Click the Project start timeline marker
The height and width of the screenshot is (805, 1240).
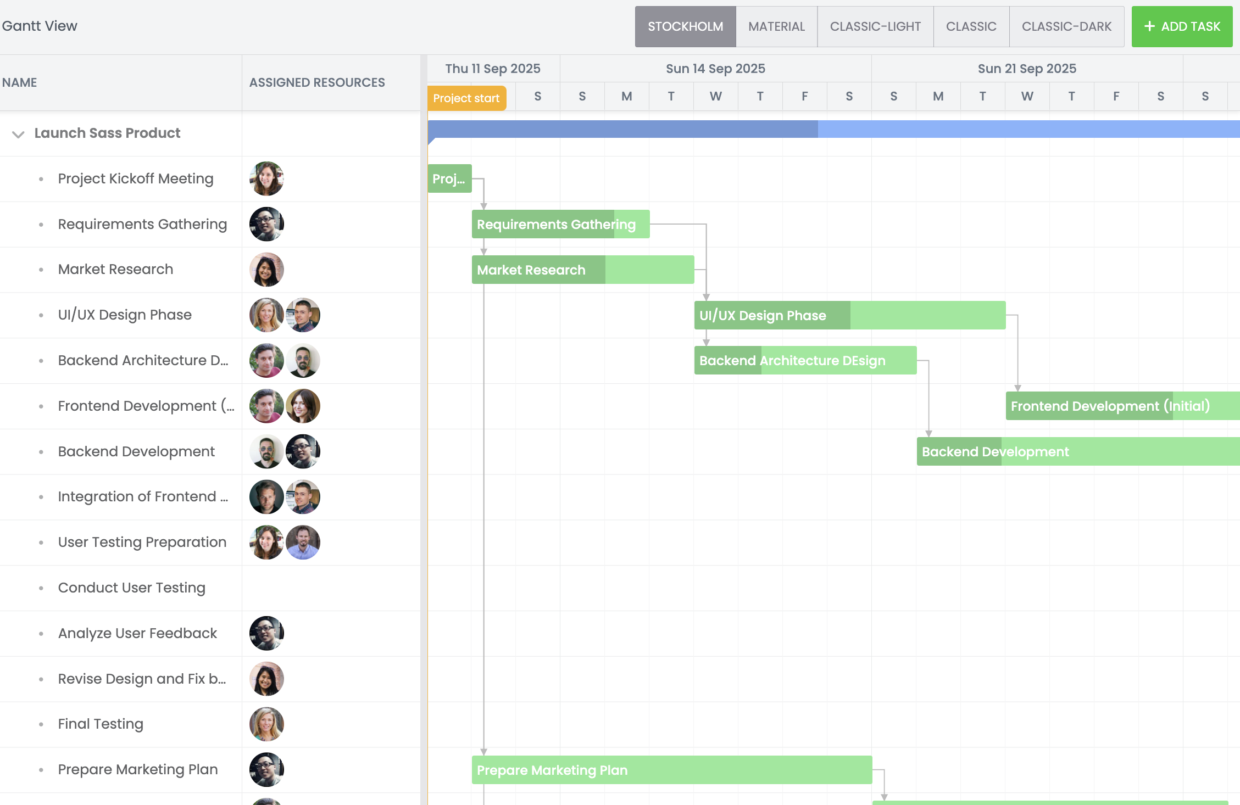coord(466,98)
